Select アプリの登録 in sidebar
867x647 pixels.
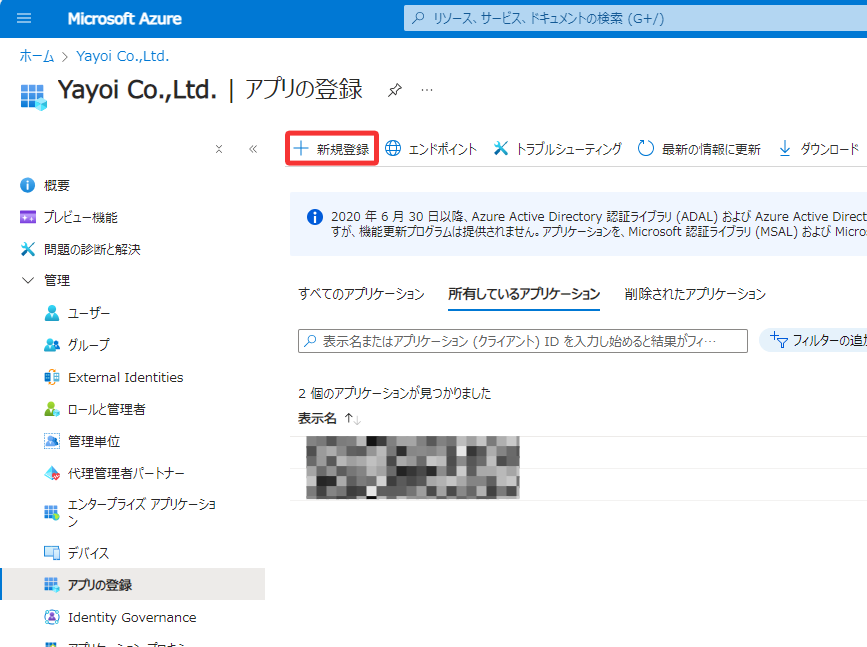click(133, 585)
